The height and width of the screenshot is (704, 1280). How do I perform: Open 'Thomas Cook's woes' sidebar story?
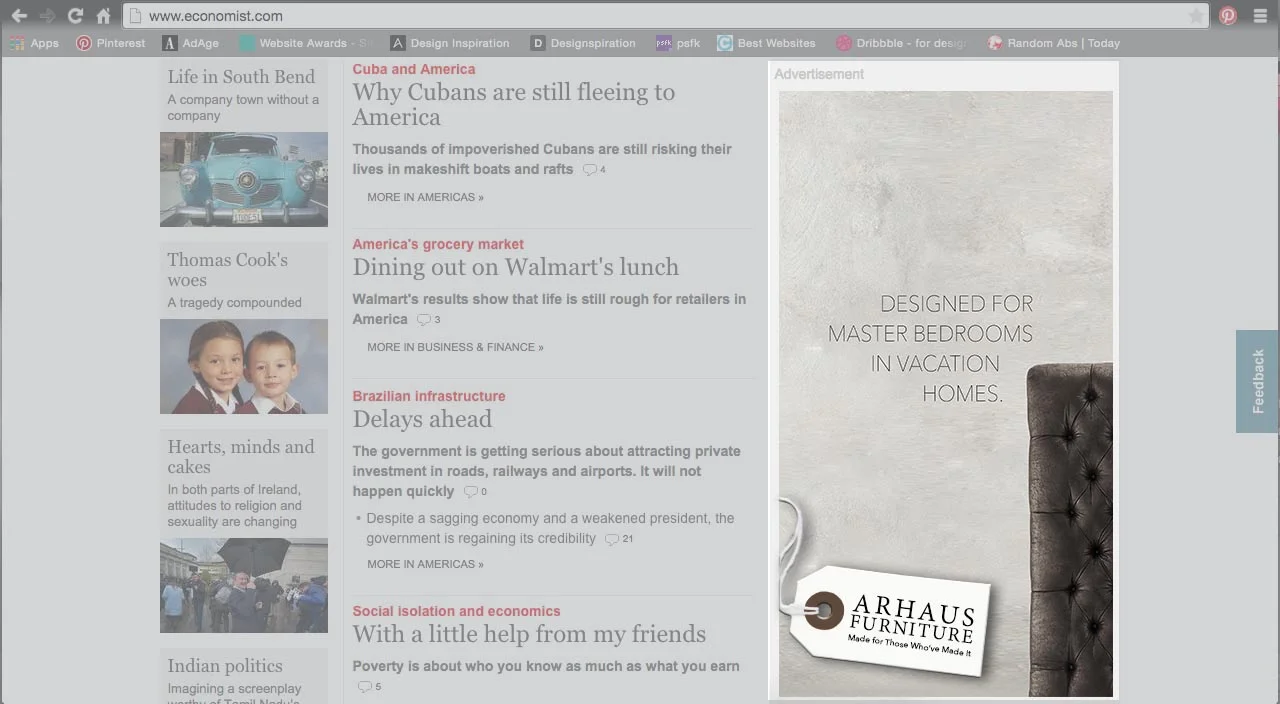pyautogui.click(x=228, y=270)
